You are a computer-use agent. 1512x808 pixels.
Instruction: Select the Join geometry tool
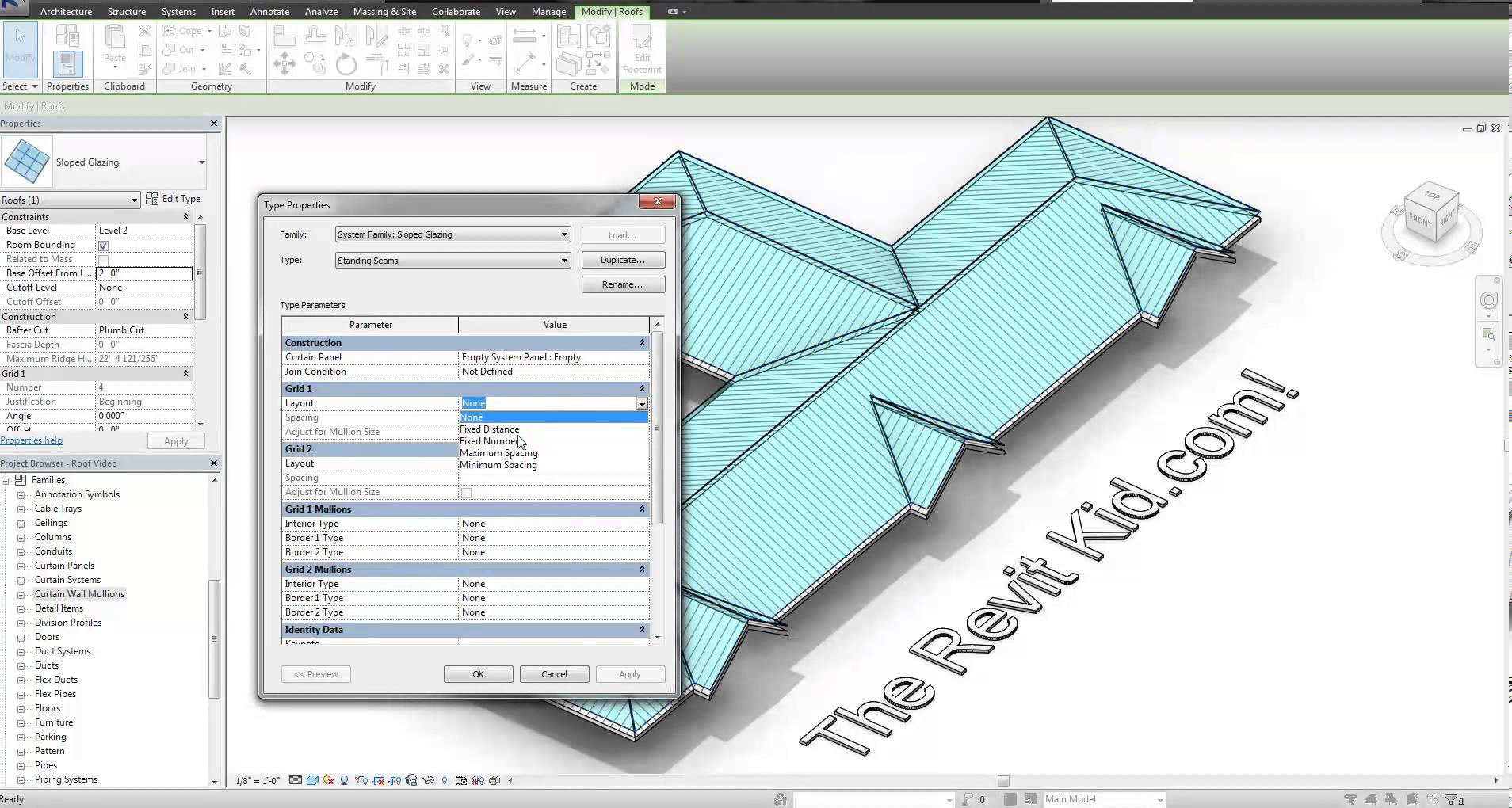coord(180,69)
